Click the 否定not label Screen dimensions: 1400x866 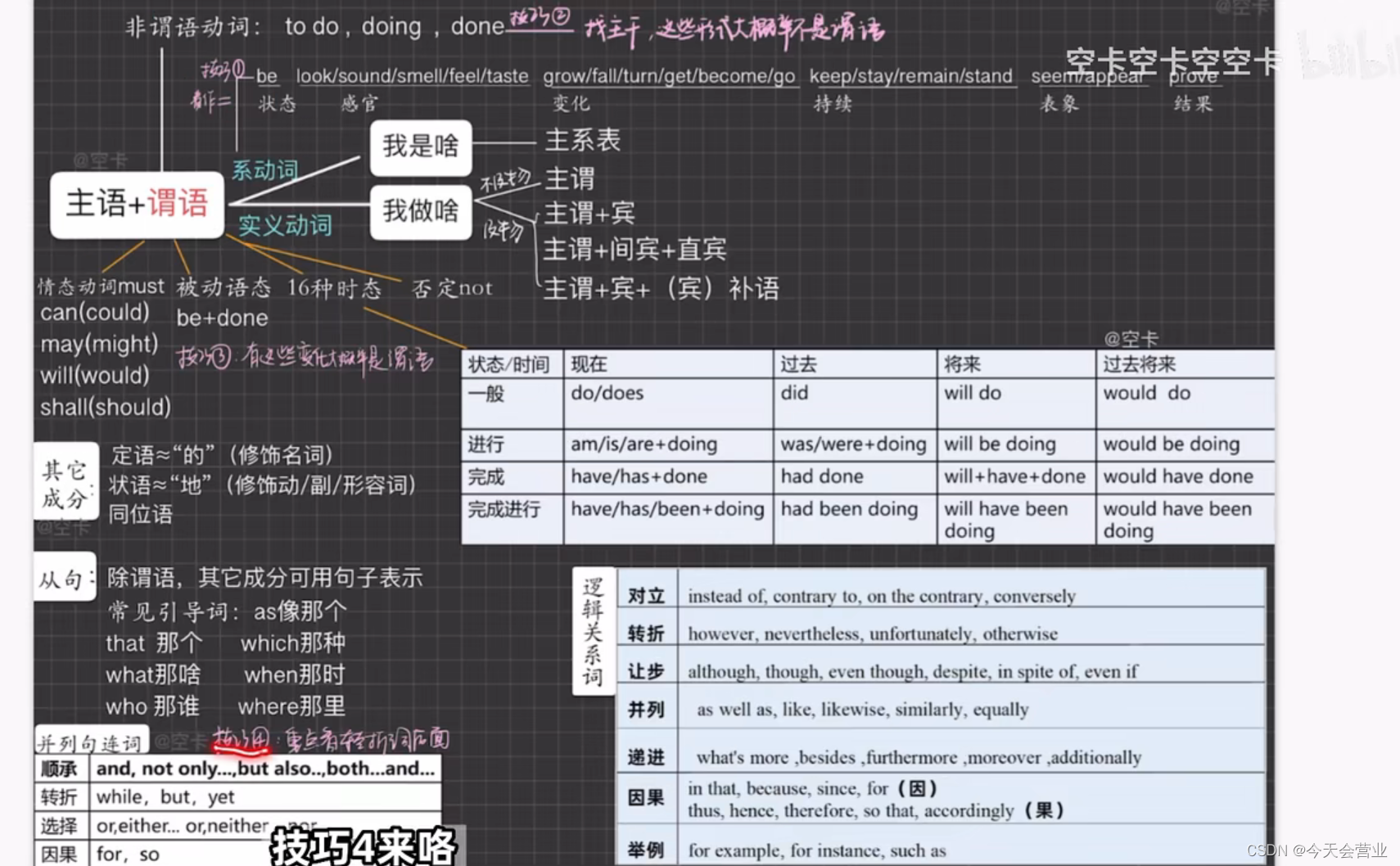tap(452, 288)
